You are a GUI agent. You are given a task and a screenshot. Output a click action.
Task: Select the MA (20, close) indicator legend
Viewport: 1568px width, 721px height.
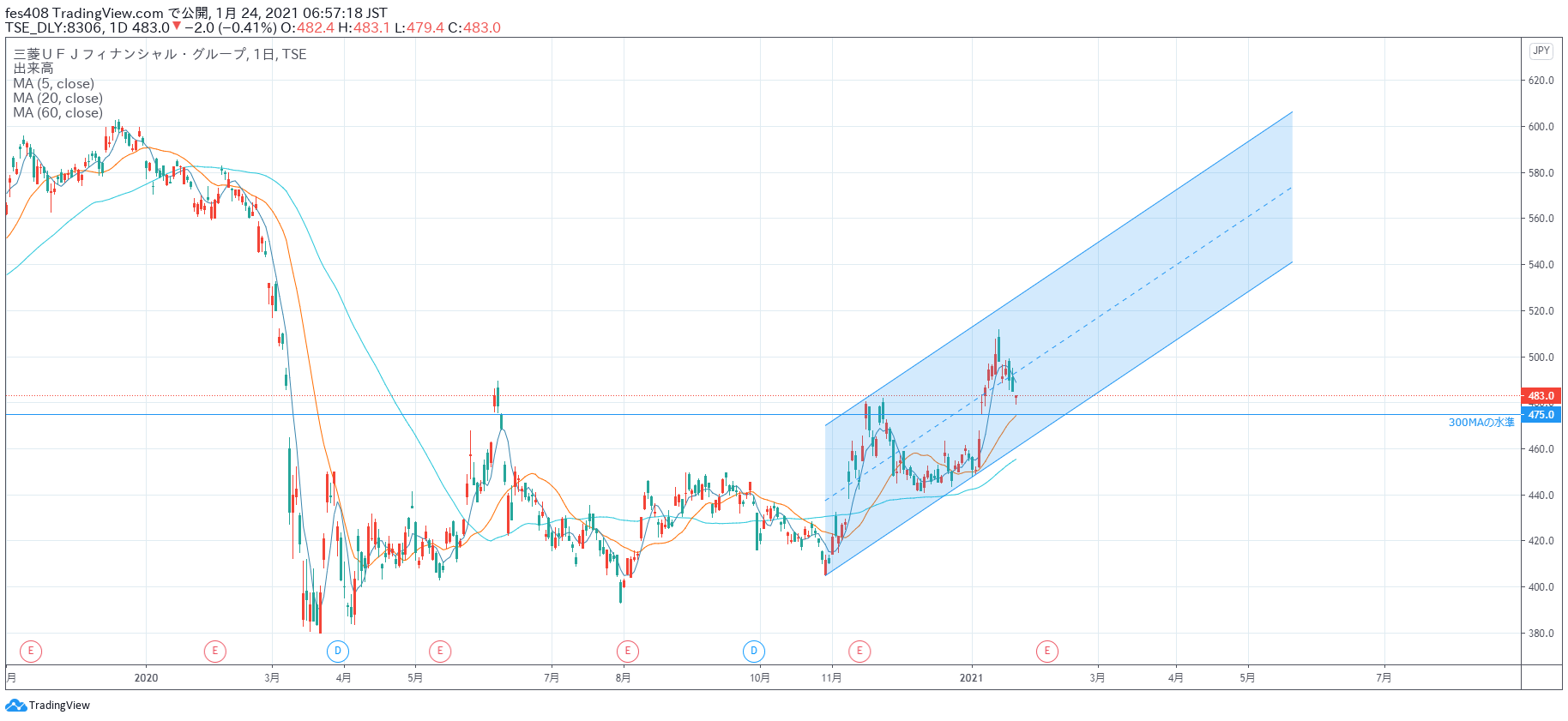coord(57,99)
